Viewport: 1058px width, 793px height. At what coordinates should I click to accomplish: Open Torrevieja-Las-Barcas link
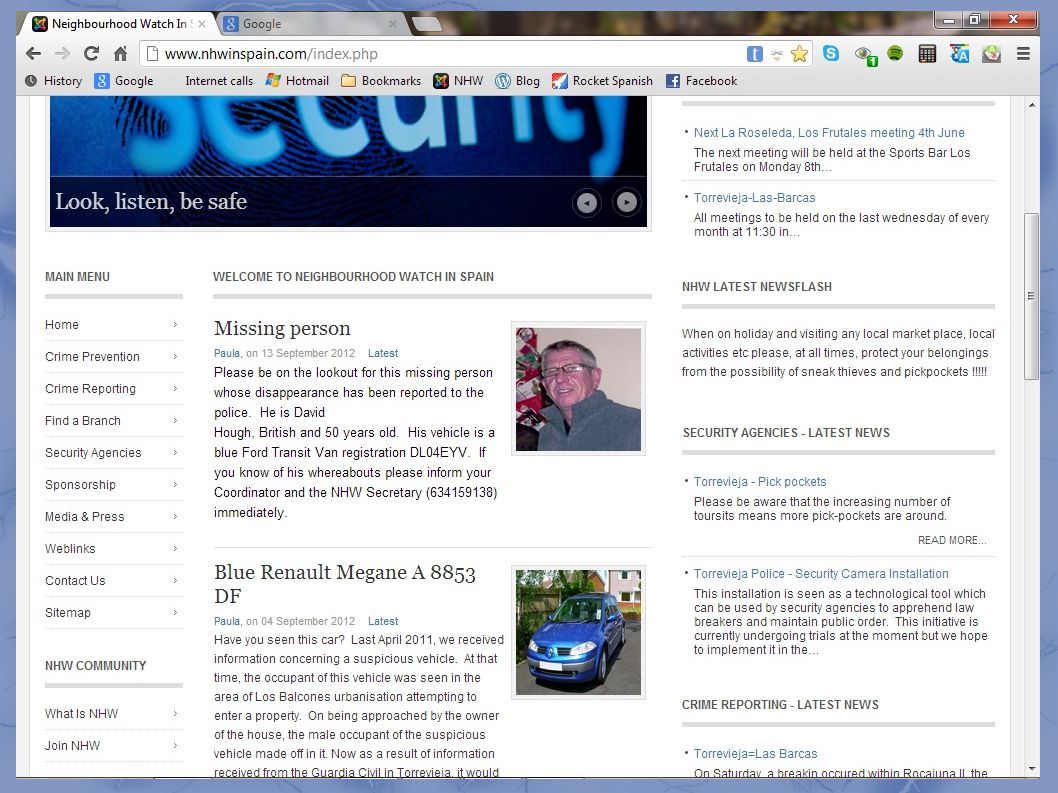(x=754, y=198)
